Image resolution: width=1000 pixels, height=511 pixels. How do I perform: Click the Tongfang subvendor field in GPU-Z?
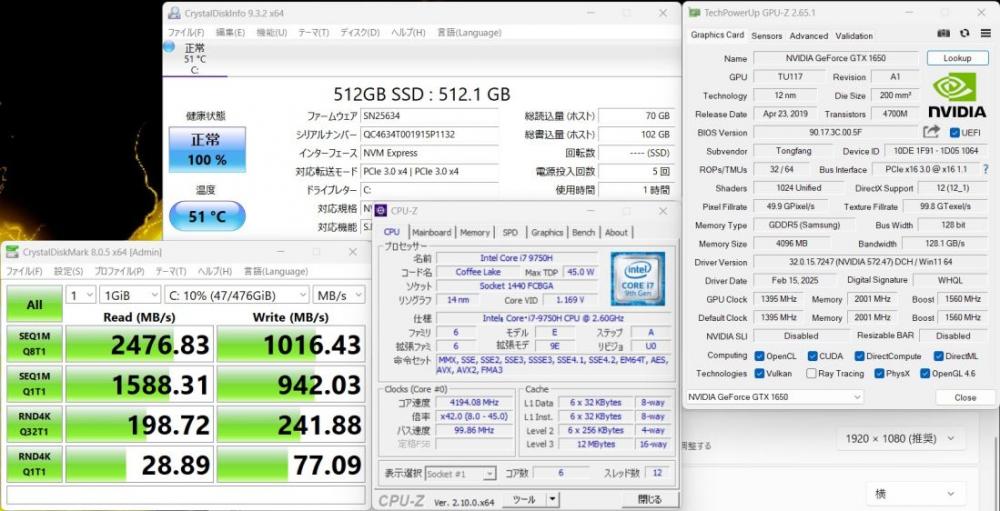[793, 151]
